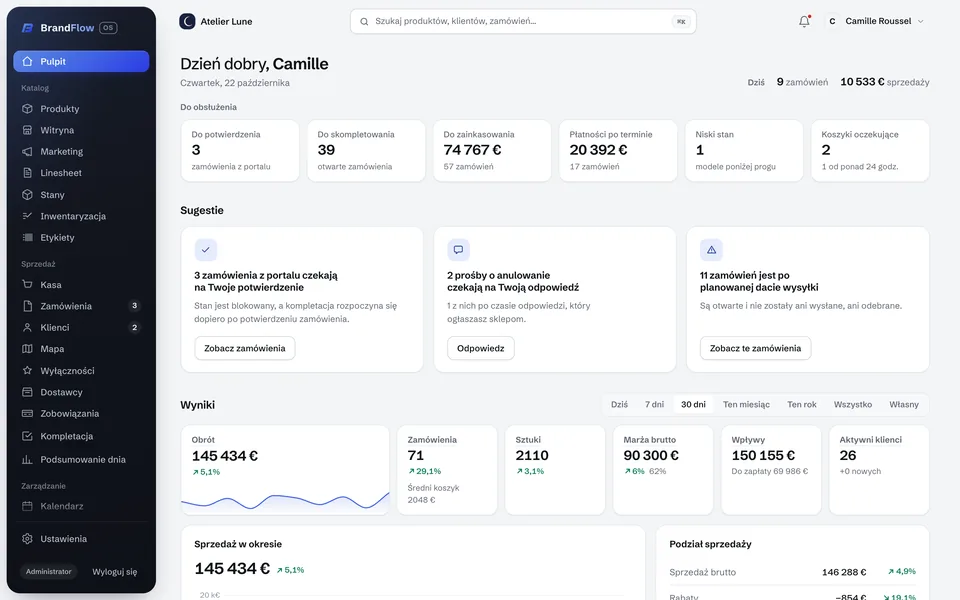
Task: Click the Dostawcy icon in sidebar
Action: click(27, 392)
